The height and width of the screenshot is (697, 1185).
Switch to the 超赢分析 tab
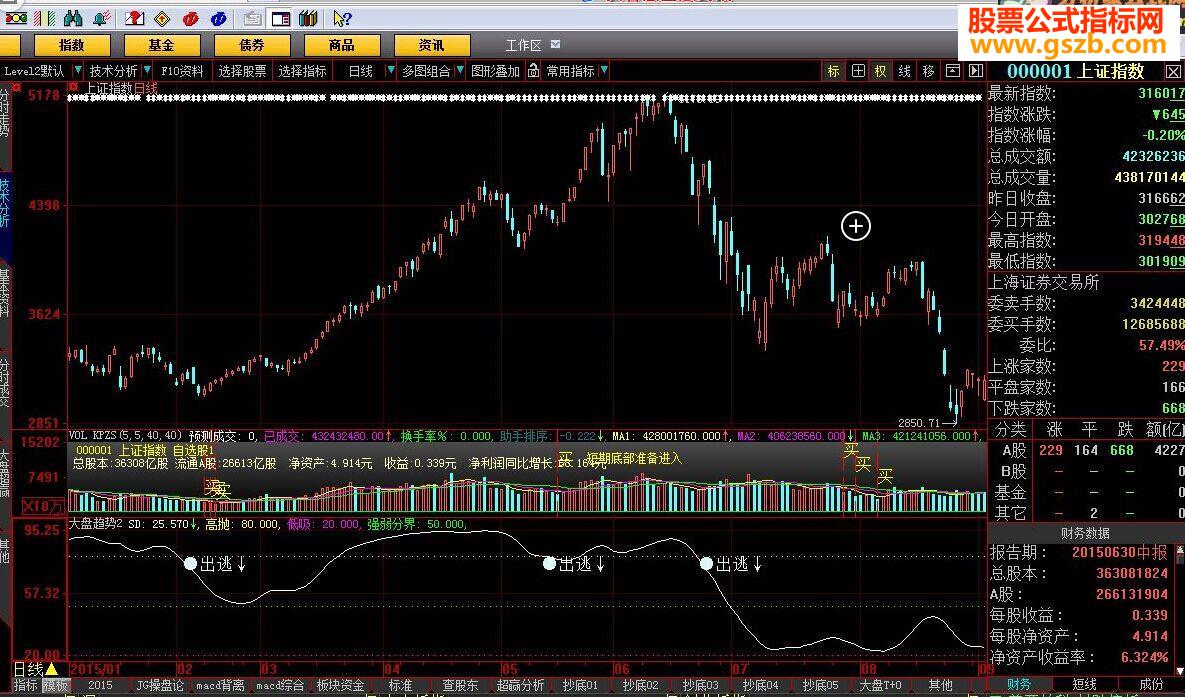click(520, 685)
